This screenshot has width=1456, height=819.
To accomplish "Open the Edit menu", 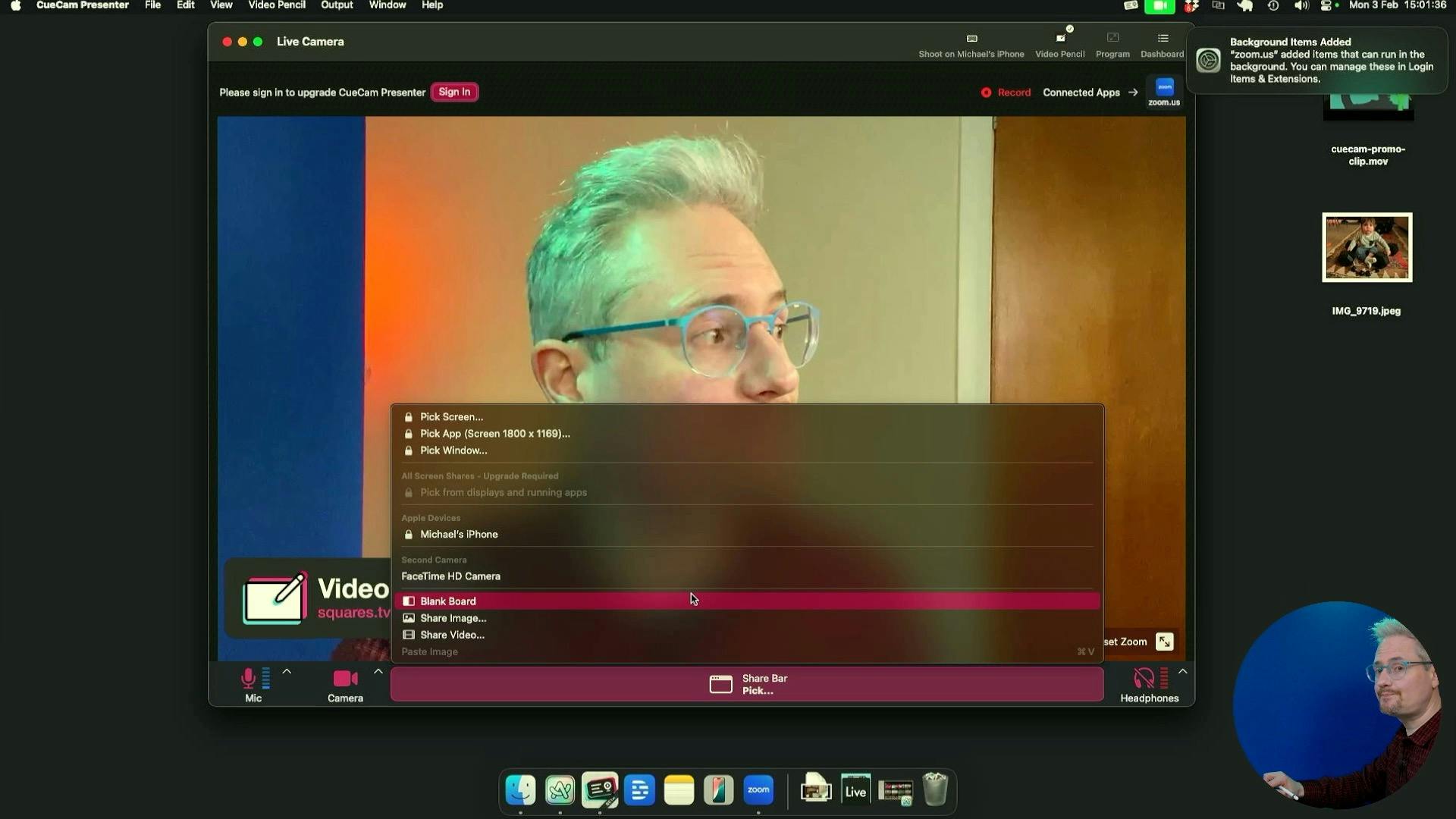I will (186, 5).
